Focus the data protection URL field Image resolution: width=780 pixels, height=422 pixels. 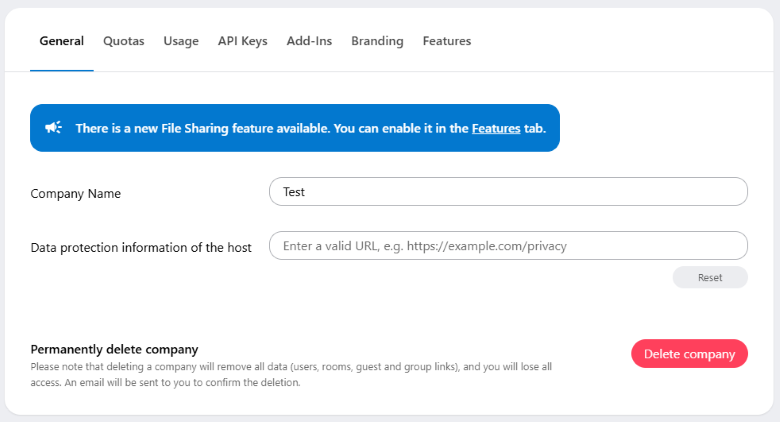(508, 246)
